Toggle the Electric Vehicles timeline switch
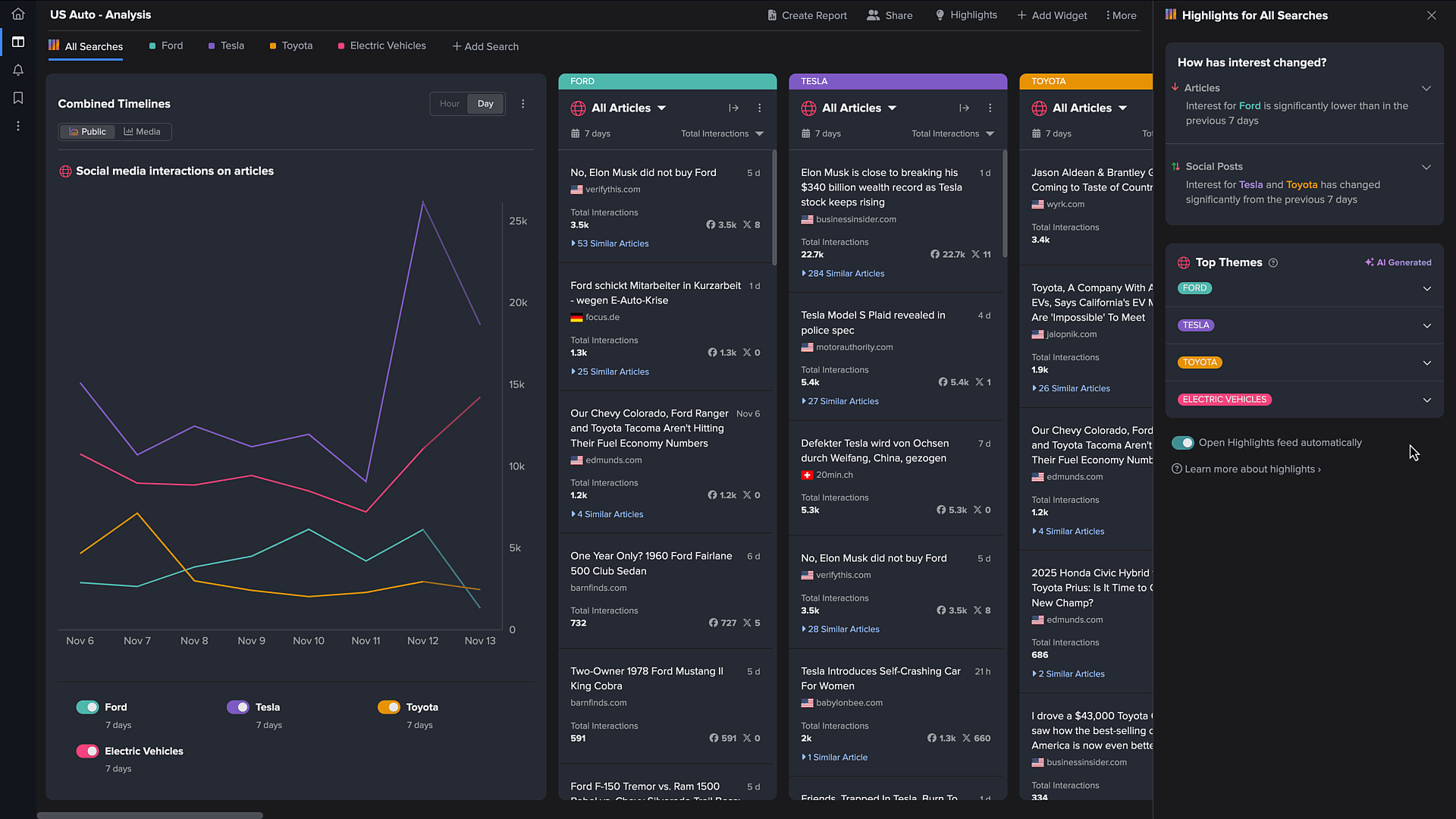Image resolution: width=1456 pixels, height=819 pixels. [87, 751]
